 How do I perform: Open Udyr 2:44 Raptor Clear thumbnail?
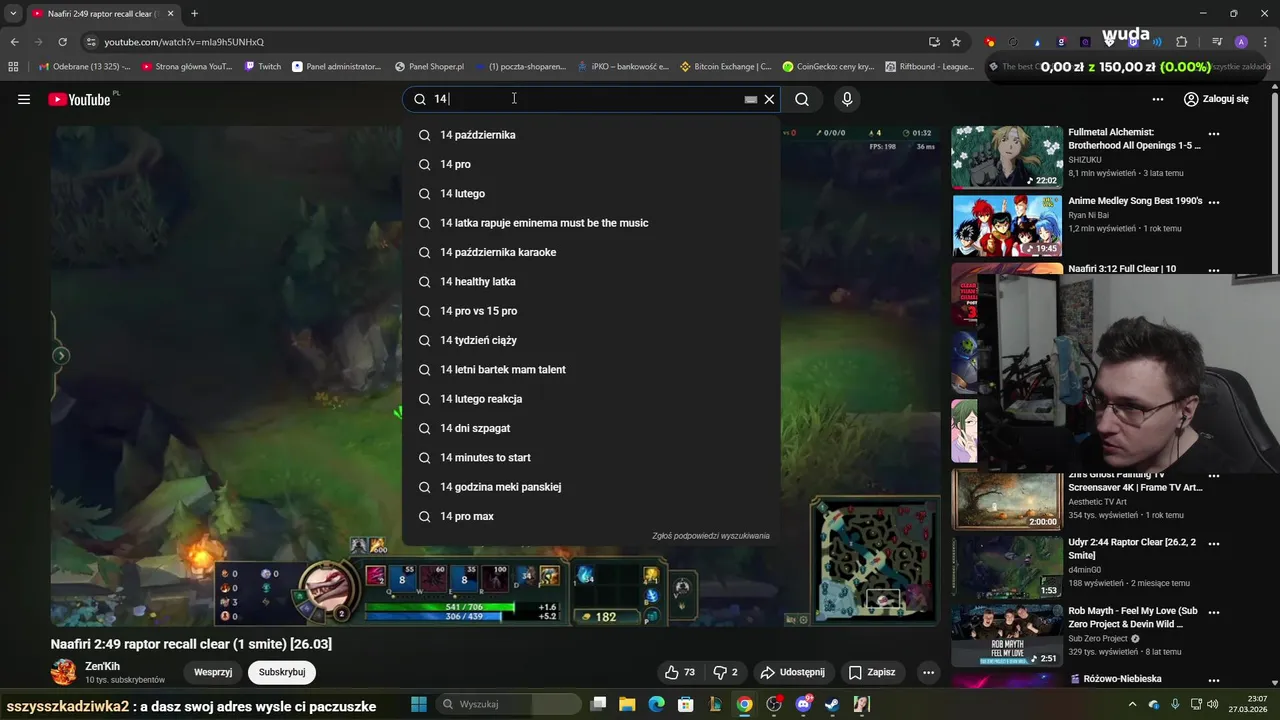click(x=1007, y=568)
